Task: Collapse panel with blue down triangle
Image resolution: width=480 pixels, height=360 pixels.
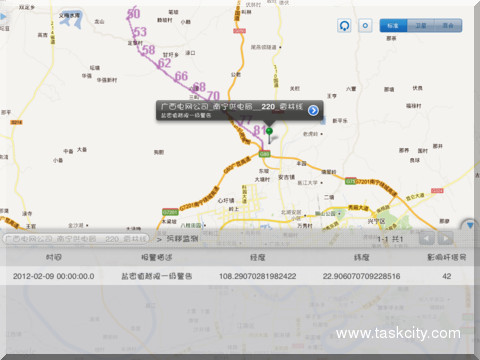Action: pyautogui.click(x=470, y=226)
